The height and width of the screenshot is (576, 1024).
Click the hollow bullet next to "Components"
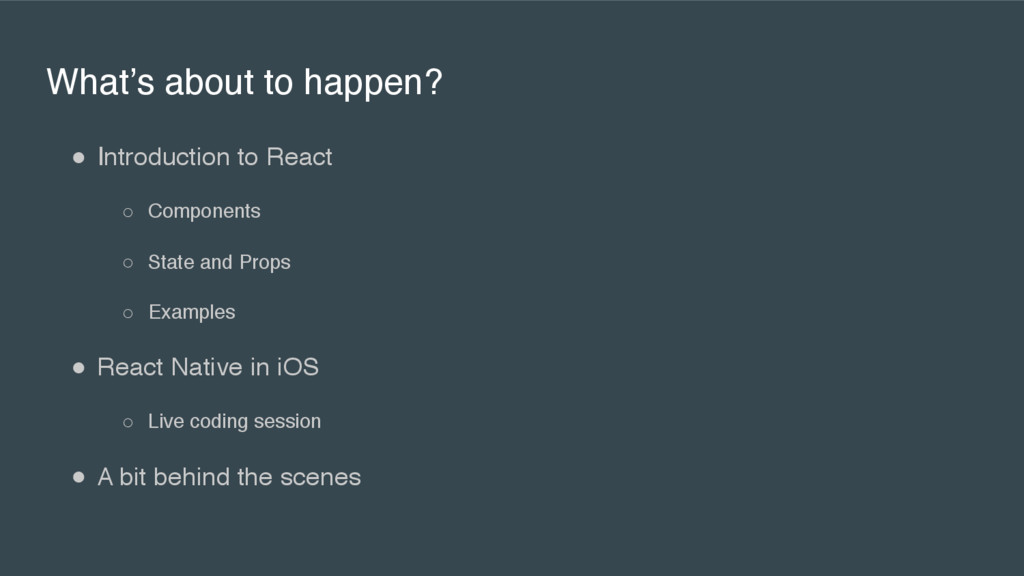point(128,212)
